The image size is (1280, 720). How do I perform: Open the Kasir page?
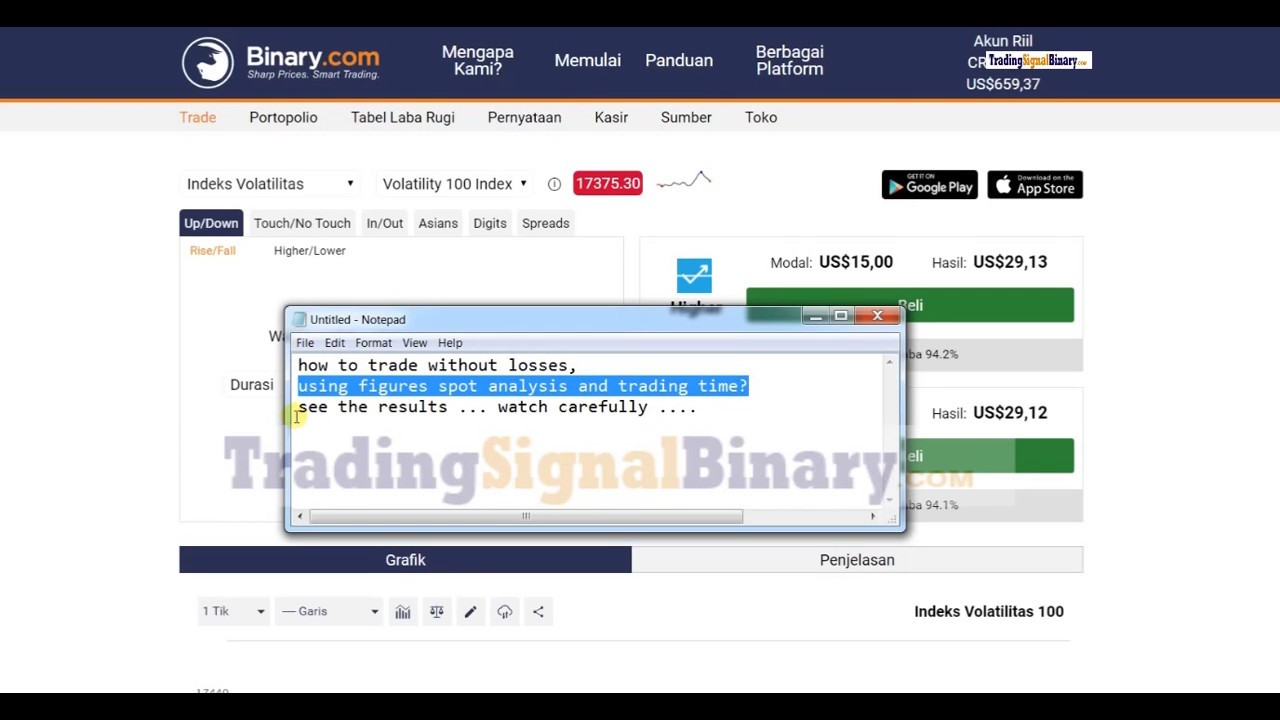click(x=611, y=117)
